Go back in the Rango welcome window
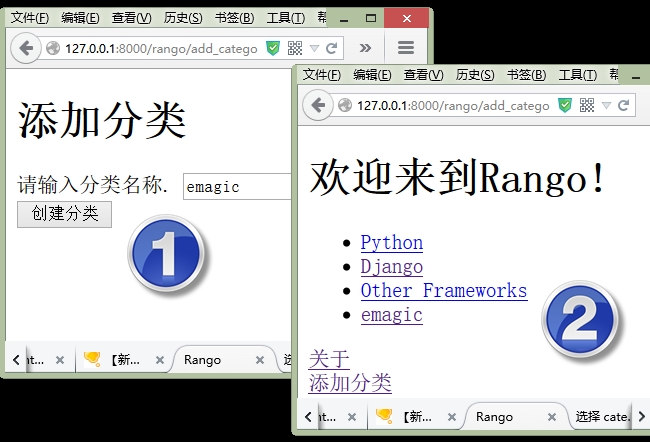 pyautogui.click(x=318, y=105)
